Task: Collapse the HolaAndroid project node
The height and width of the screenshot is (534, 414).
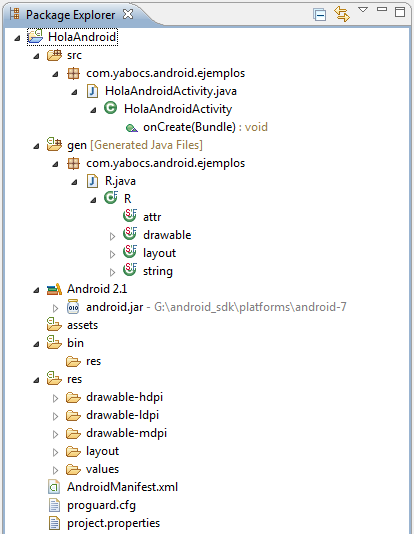Action: [17, 38]
